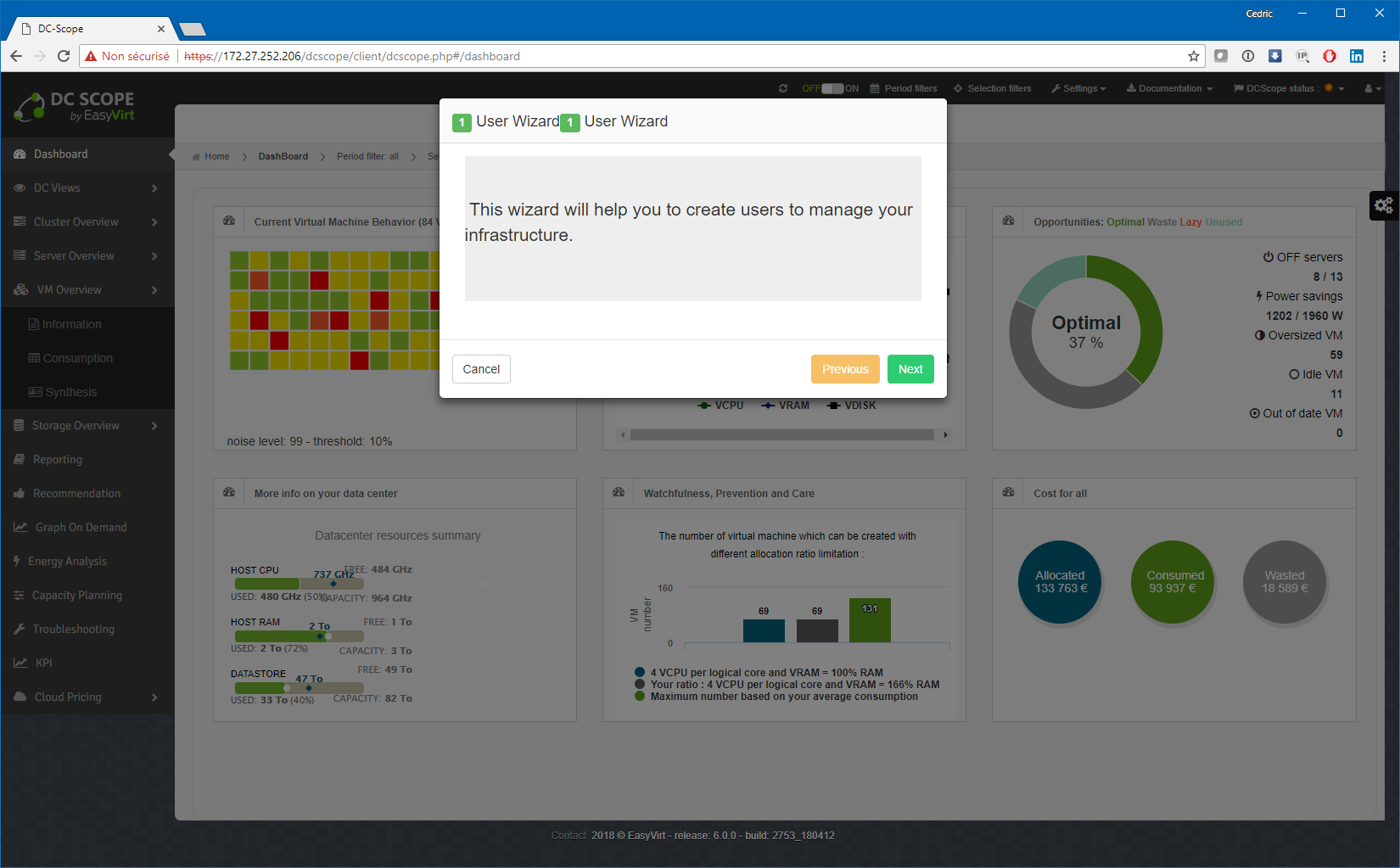
Task: Toggle VCPU series in chart legend
Action: click(720, 406)
